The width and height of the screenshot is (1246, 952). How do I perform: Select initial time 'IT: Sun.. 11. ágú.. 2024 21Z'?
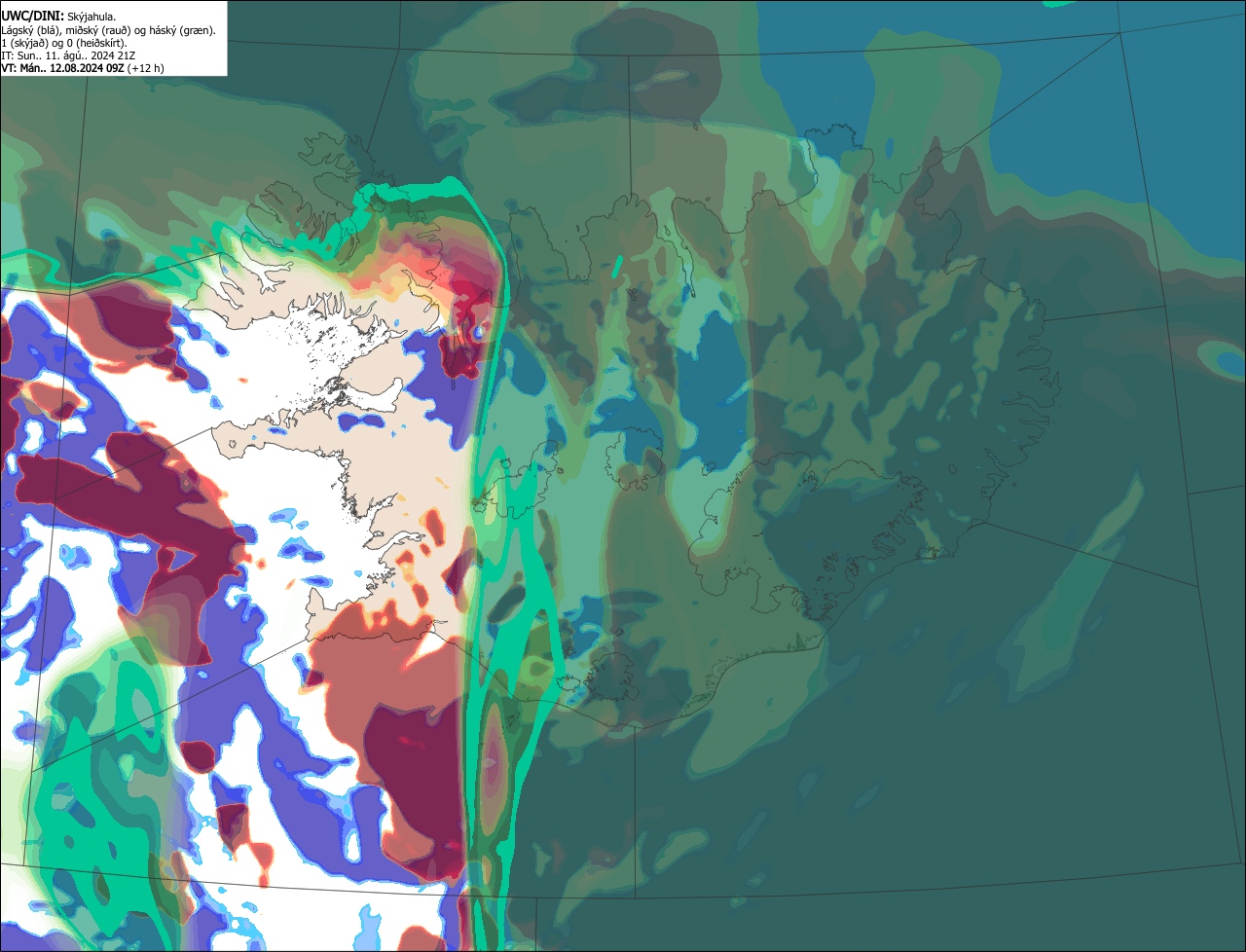(68, 55)
